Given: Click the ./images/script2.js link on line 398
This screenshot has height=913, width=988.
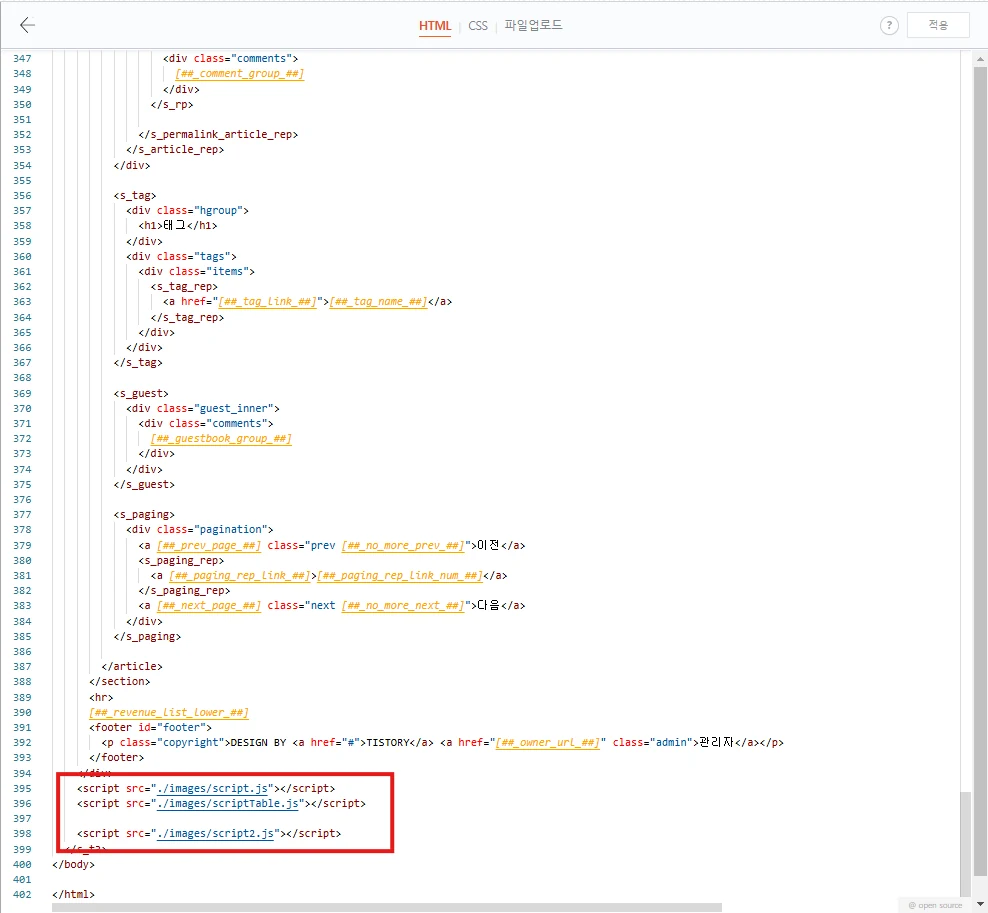Looking at the screenshot, I should click(x=215, y=833).
